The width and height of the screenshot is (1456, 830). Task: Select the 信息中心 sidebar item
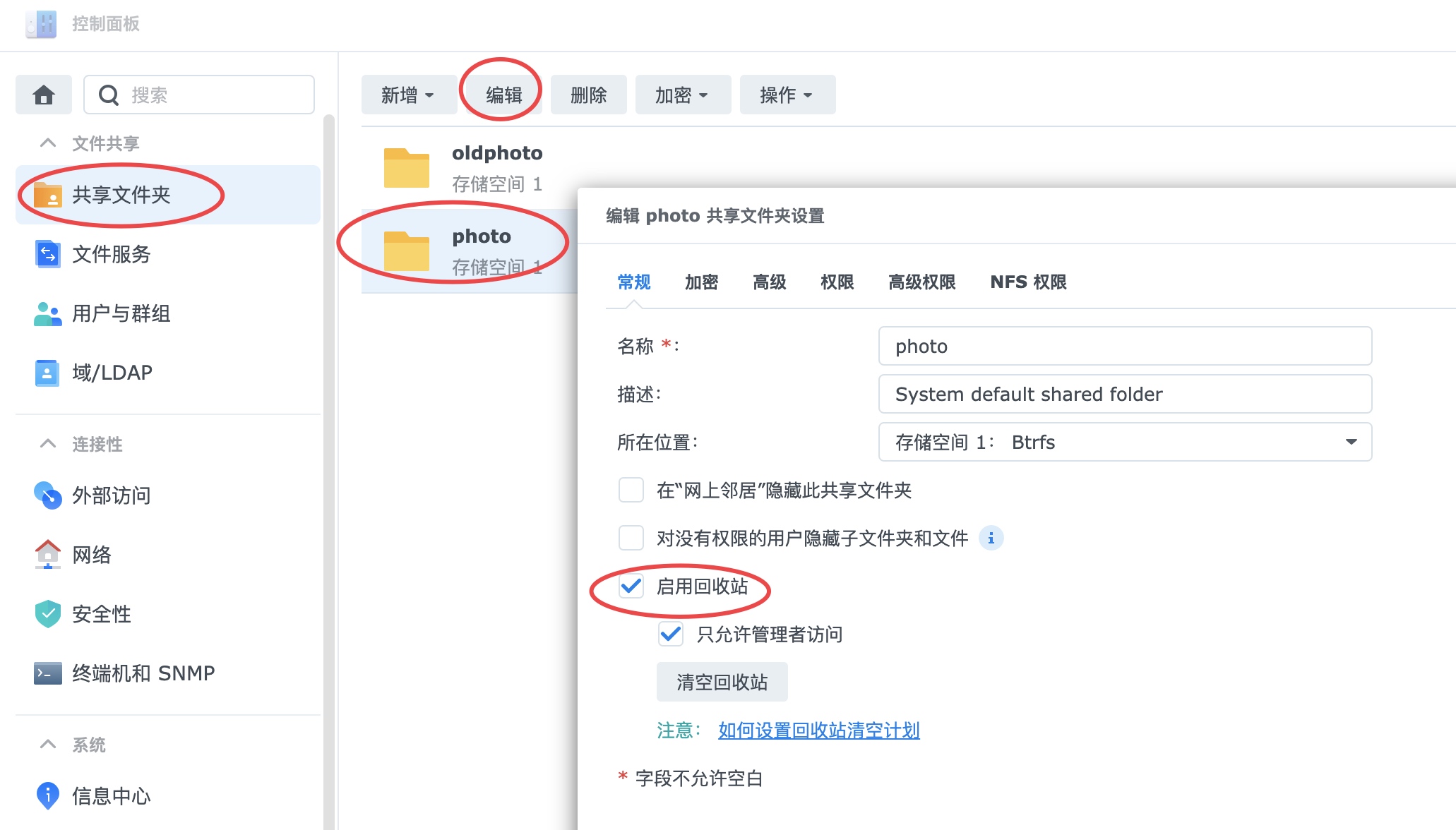point(168,796)
